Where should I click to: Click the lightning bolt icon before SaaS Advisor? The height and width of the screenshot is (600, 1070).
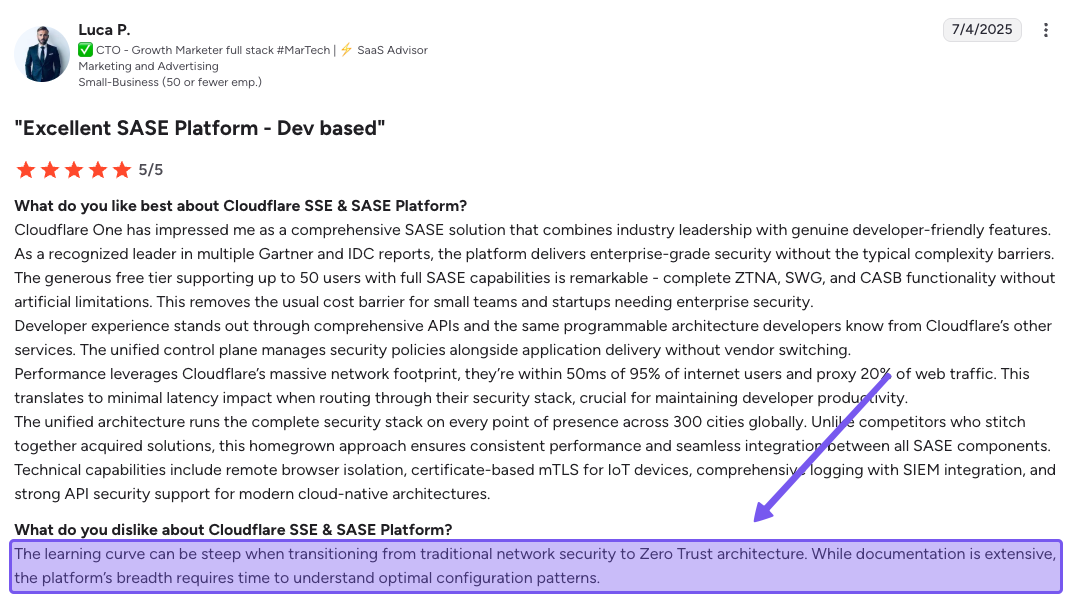click(346, 50)
